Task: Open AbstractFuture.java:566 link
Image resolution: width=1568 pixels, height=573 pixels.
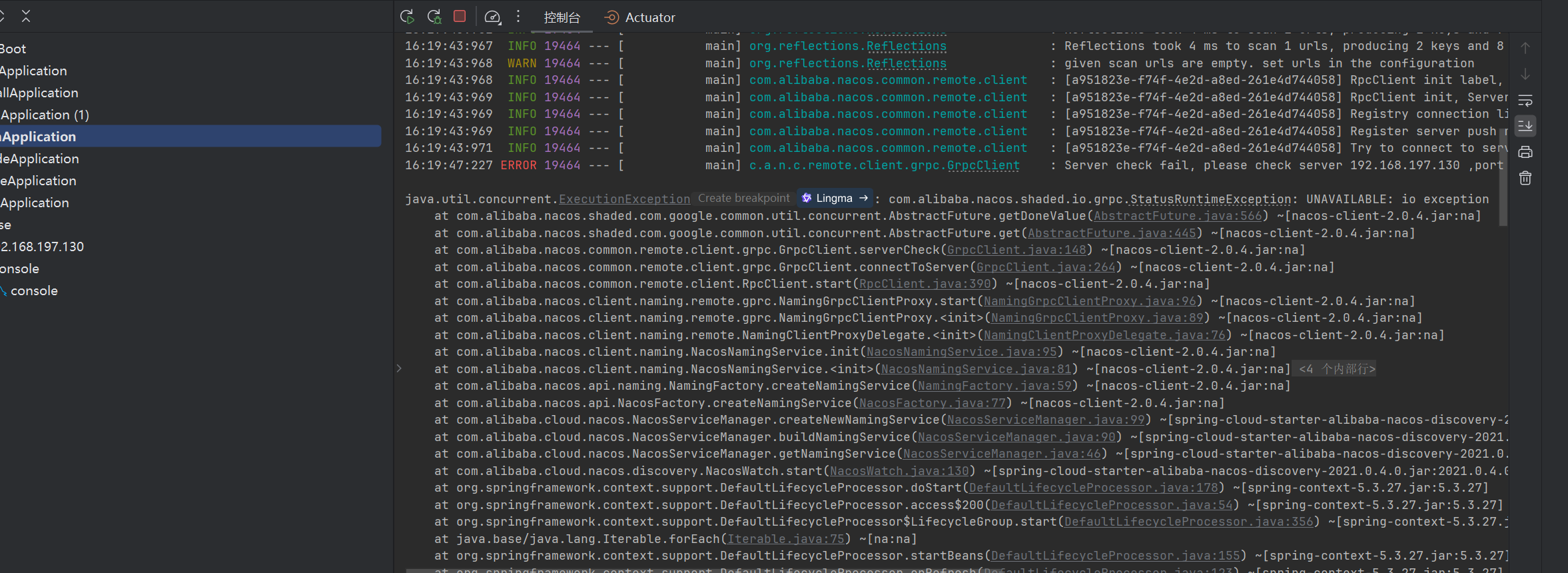Action: click(1178, 216)
